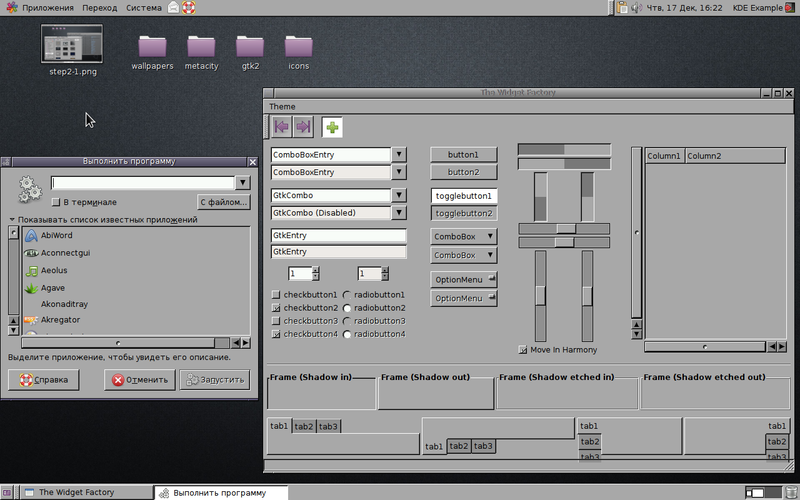Click togglebutton1
Screen dimensions: 800x500
point(464,196)
